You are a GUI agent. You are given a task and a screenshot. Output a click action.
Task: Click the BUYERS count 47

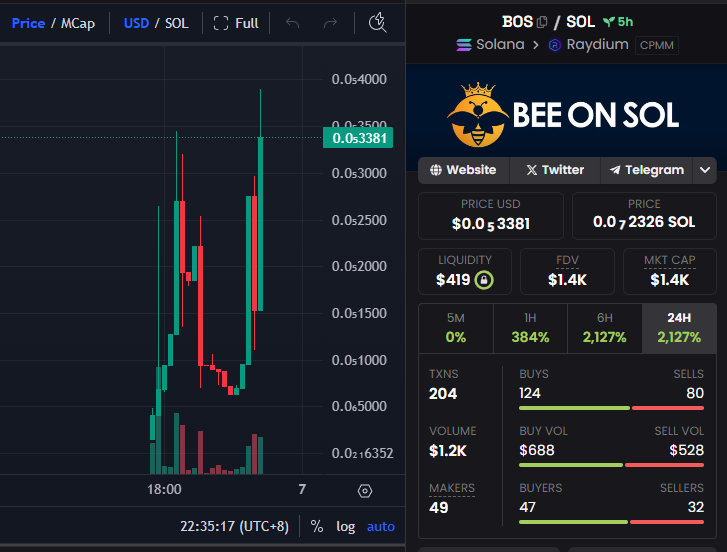point(528,507)
